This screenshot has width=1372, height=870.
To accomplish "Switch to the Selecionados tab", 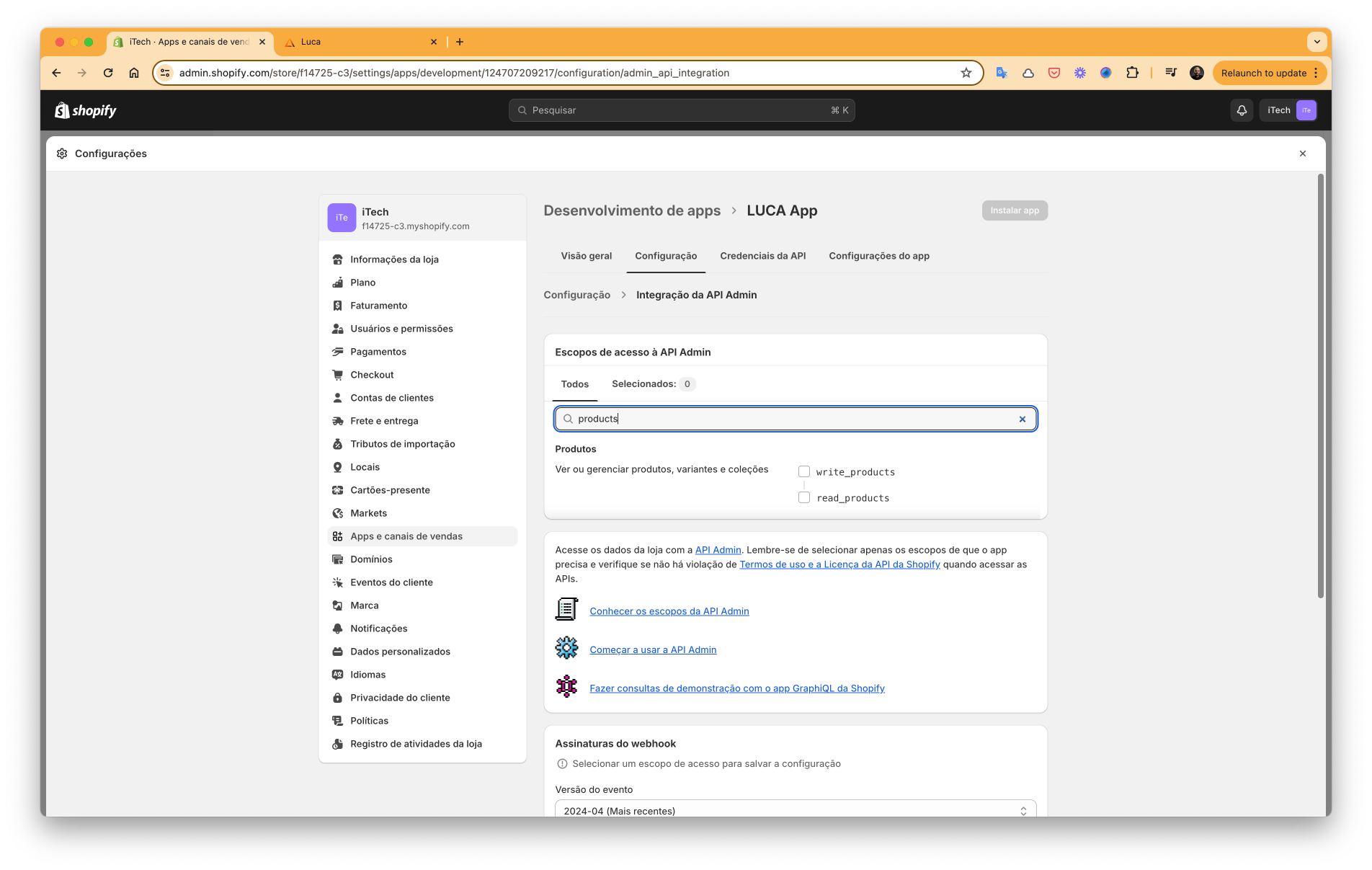I will tap(652, 384).
